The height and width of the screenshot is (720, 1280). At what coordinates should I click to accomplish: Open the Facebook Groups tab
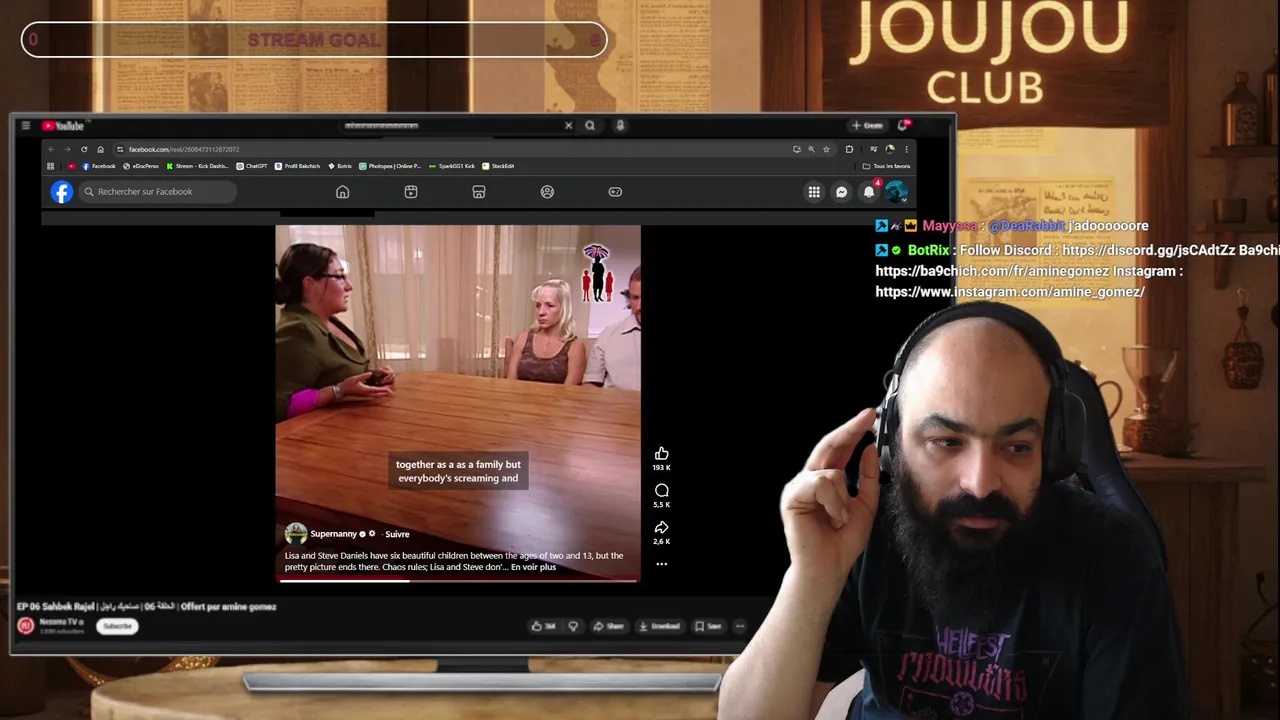coord(547,192)
